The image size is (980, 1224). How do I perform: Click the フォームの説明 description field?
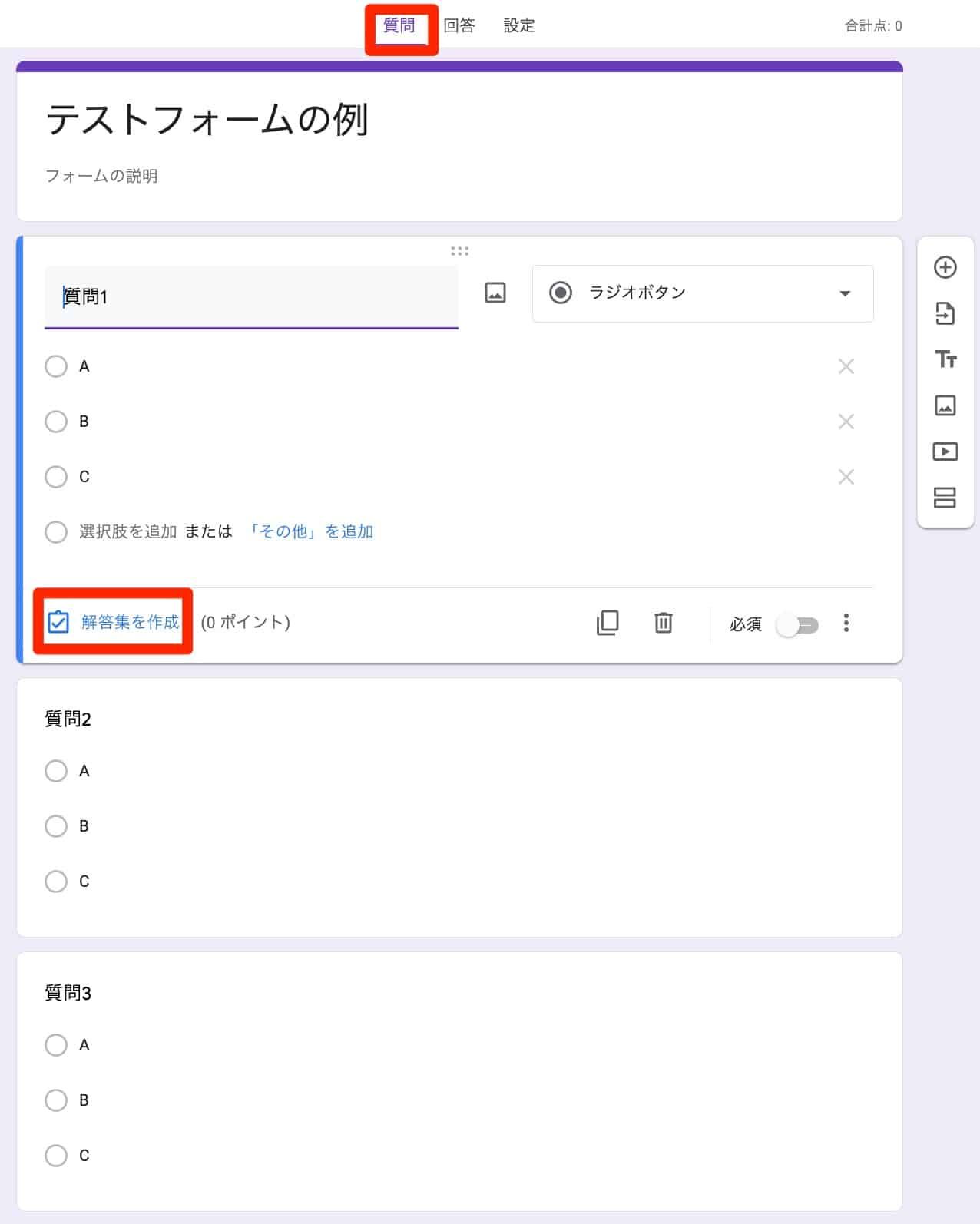click(x=101, y=176)
